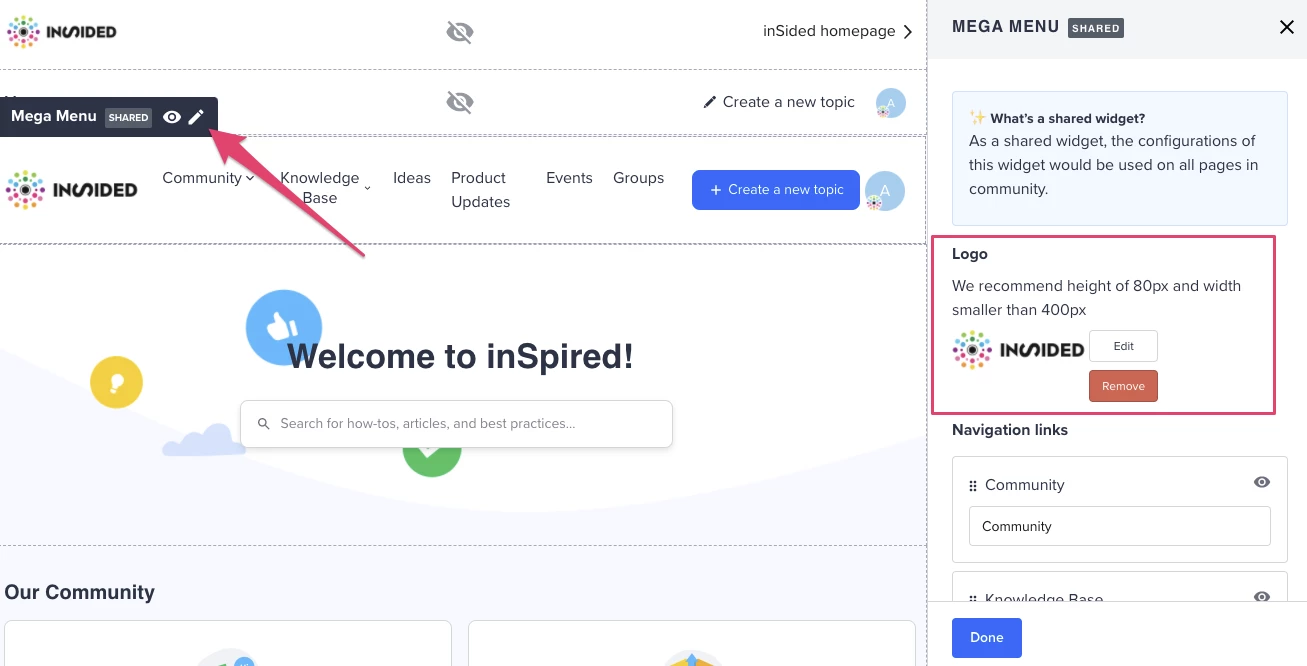Viewport: 1307px width, 666px height.
Task: Select Events in the navigation menu
Action: coord(569,178)
